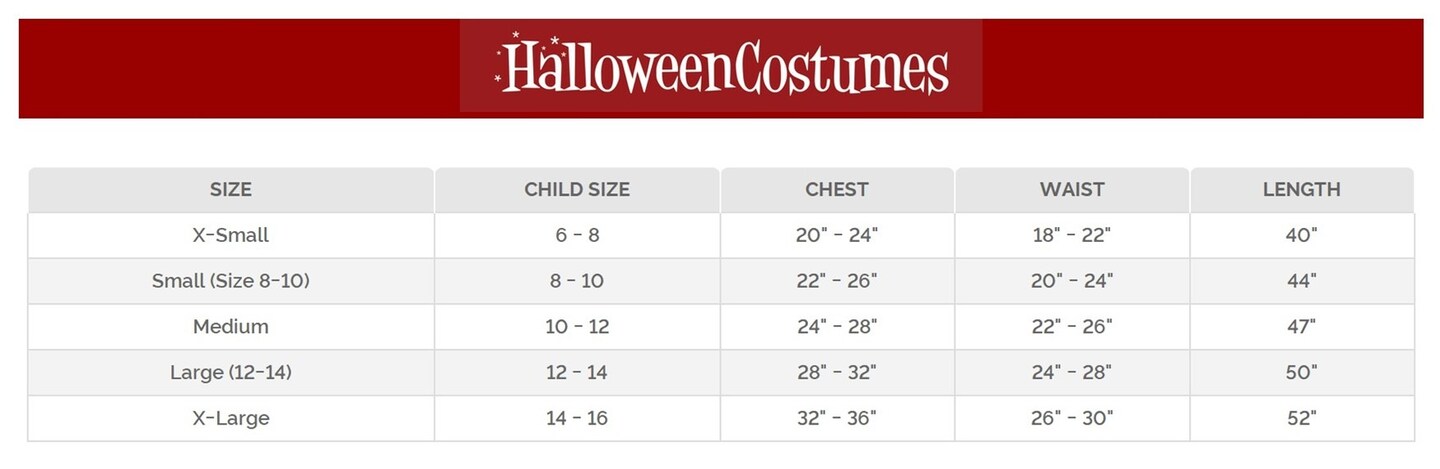Click the X-Small chest measurement cell
This screenshot has width=1440, height=469.
837,236
